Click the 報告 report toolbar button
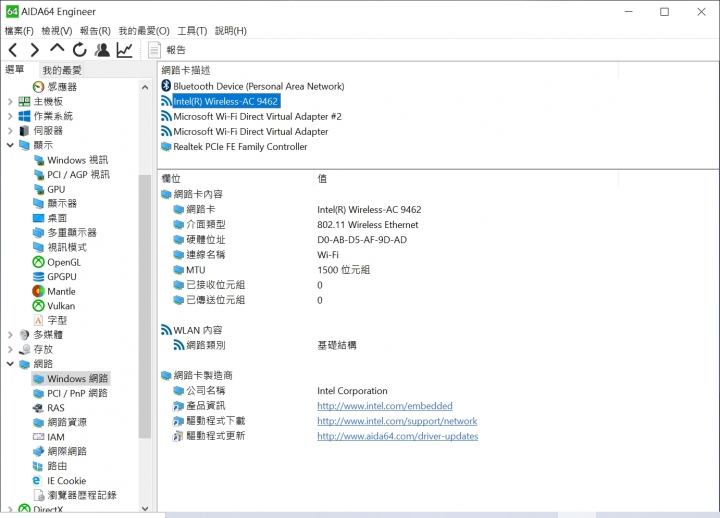The width and height of the screenshot is (720, 518). click(x=167, y=50)
